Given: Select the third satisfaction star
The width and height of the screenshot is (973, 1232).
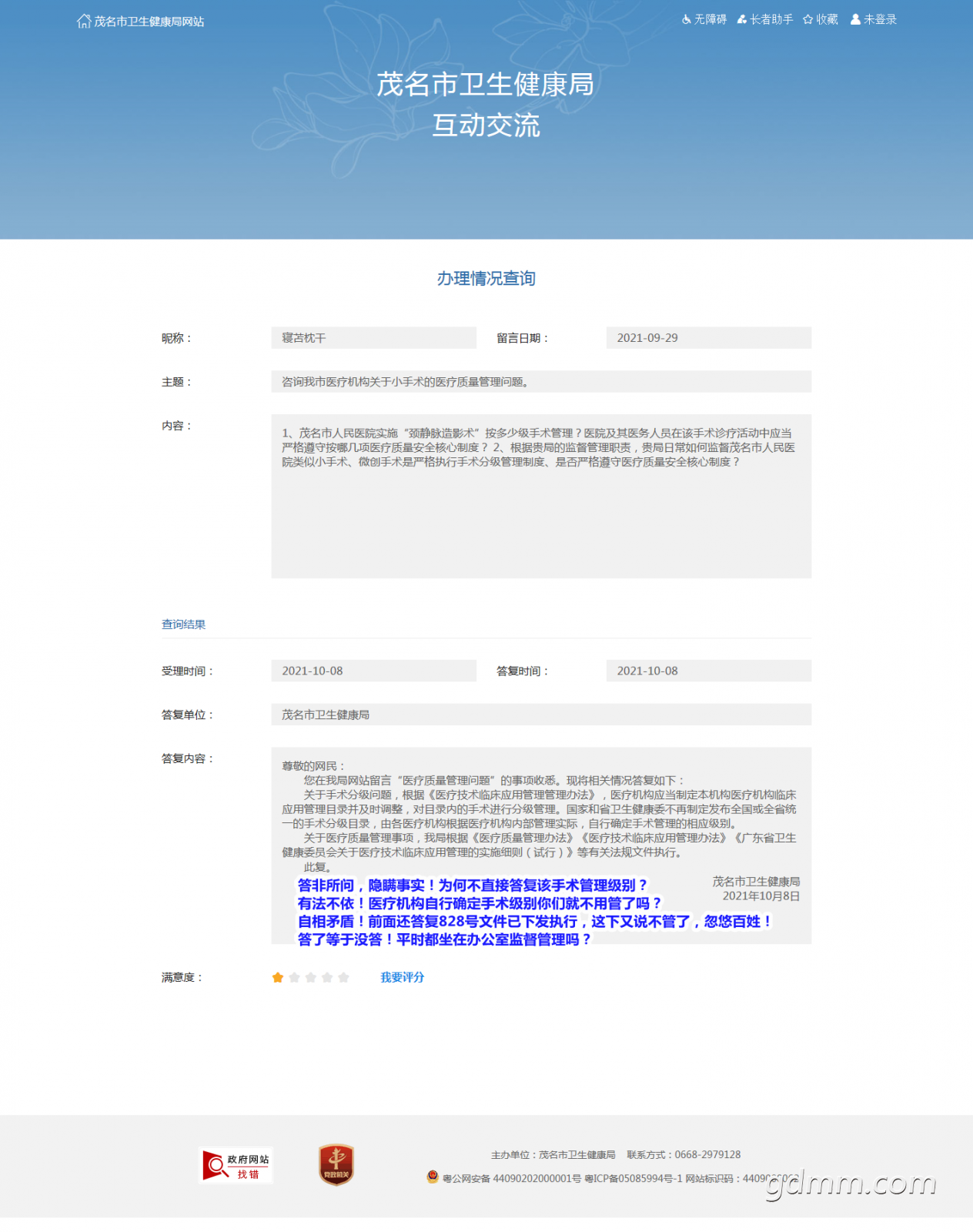Looking at the screenshot, I should 311,977.
